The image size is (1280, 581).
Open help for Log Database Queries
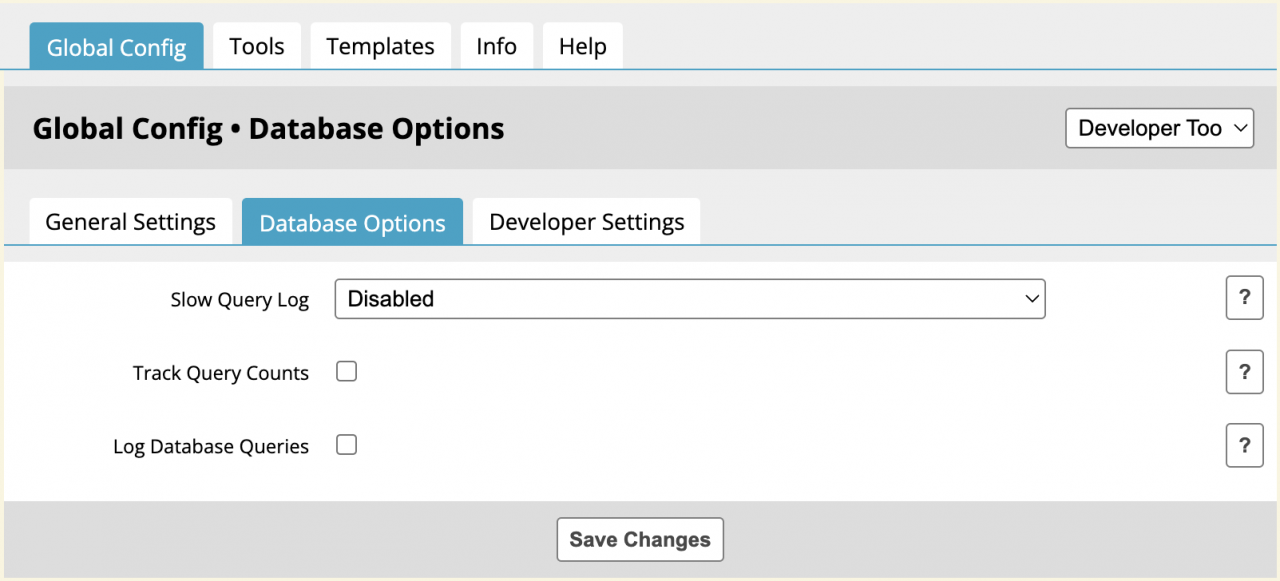tap(1244, 446)
